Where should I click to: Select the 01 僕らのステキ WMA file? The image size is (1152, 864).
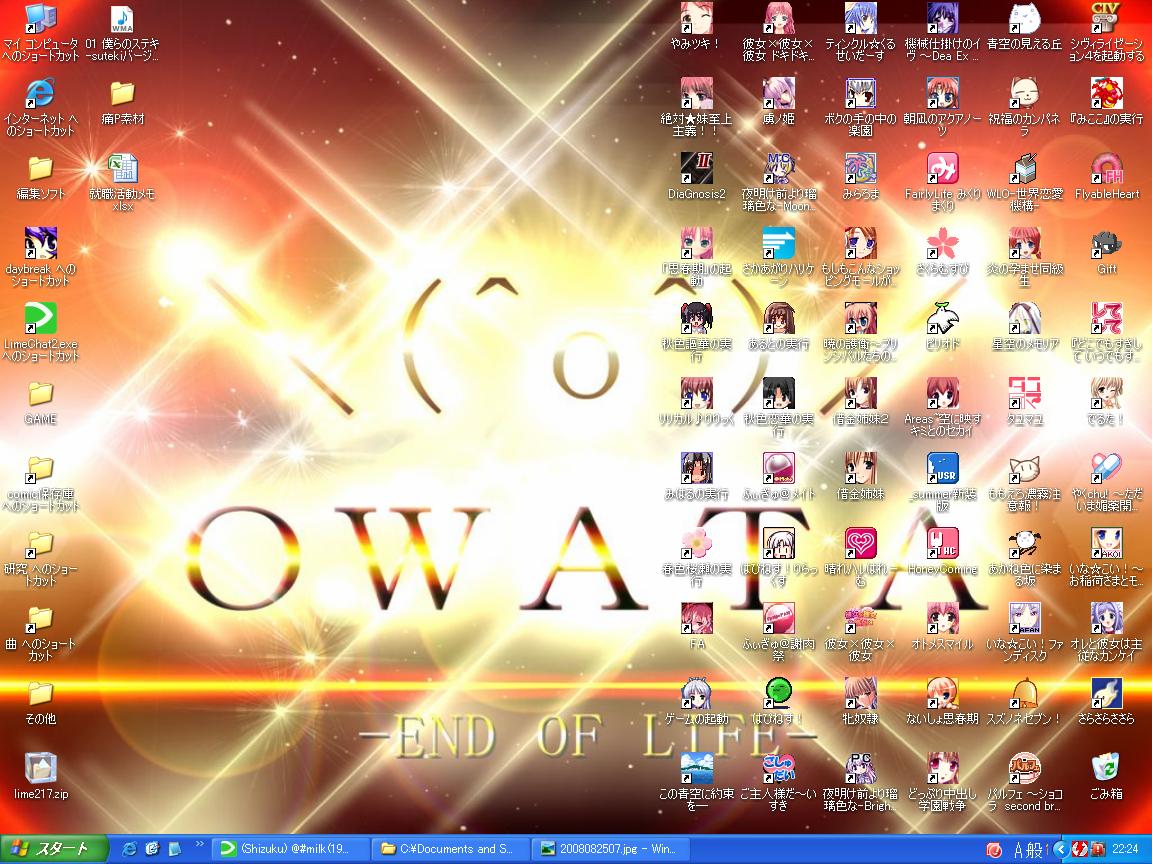[x=123, y=19]
